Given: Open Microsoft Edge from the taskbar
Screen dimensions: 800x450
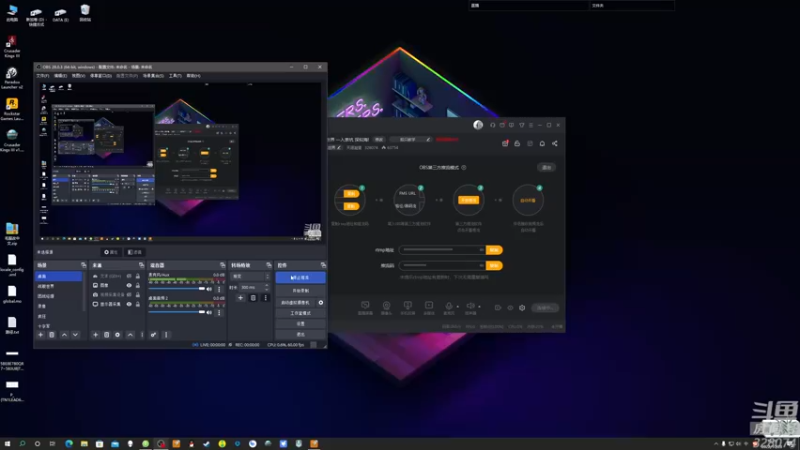Looking at the screenshot, I should [x=69, y=444].
